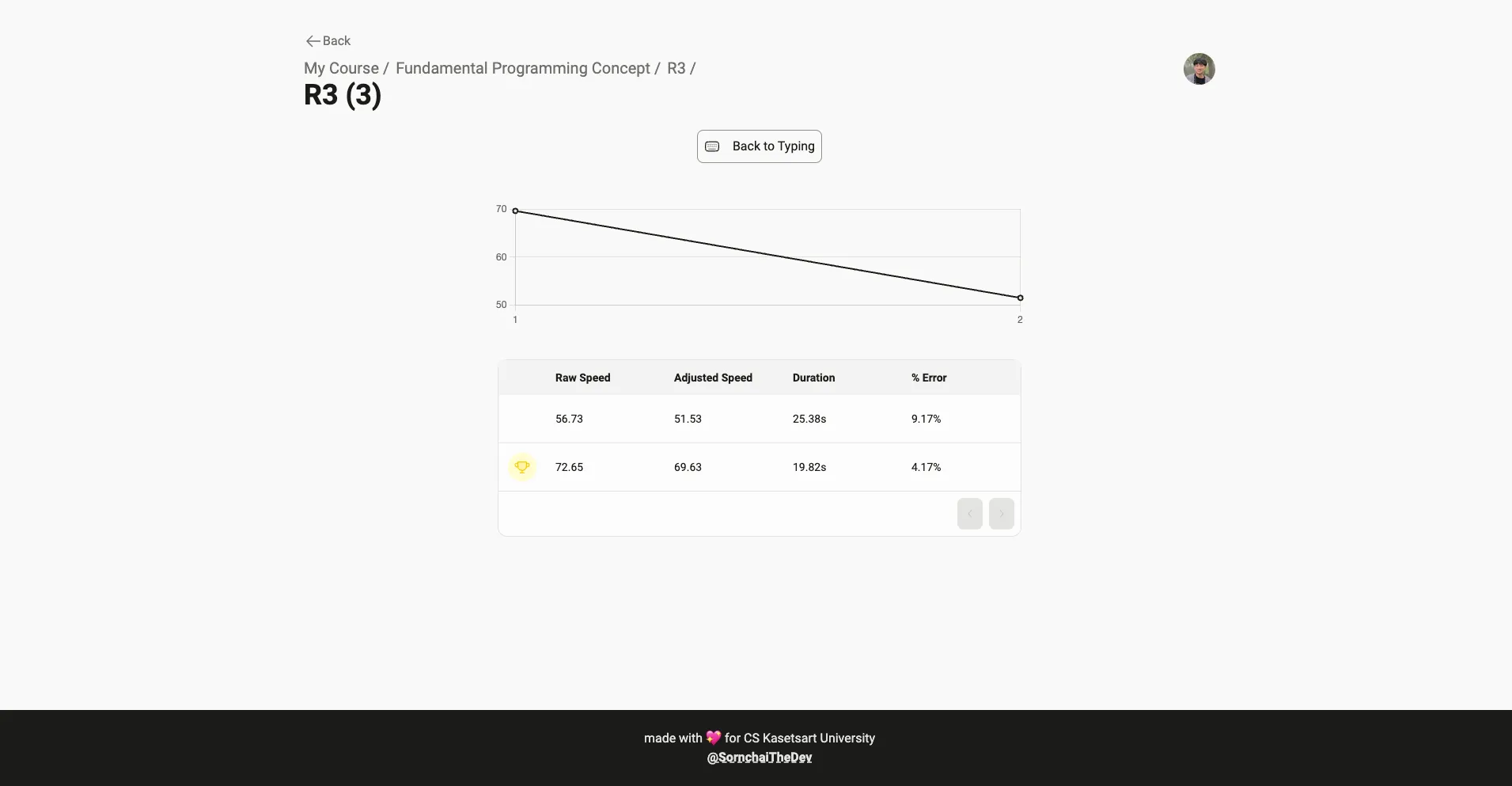
Task: Click the trophy icon on best result row
Action: pyautogui.click(x=522, y=467)
